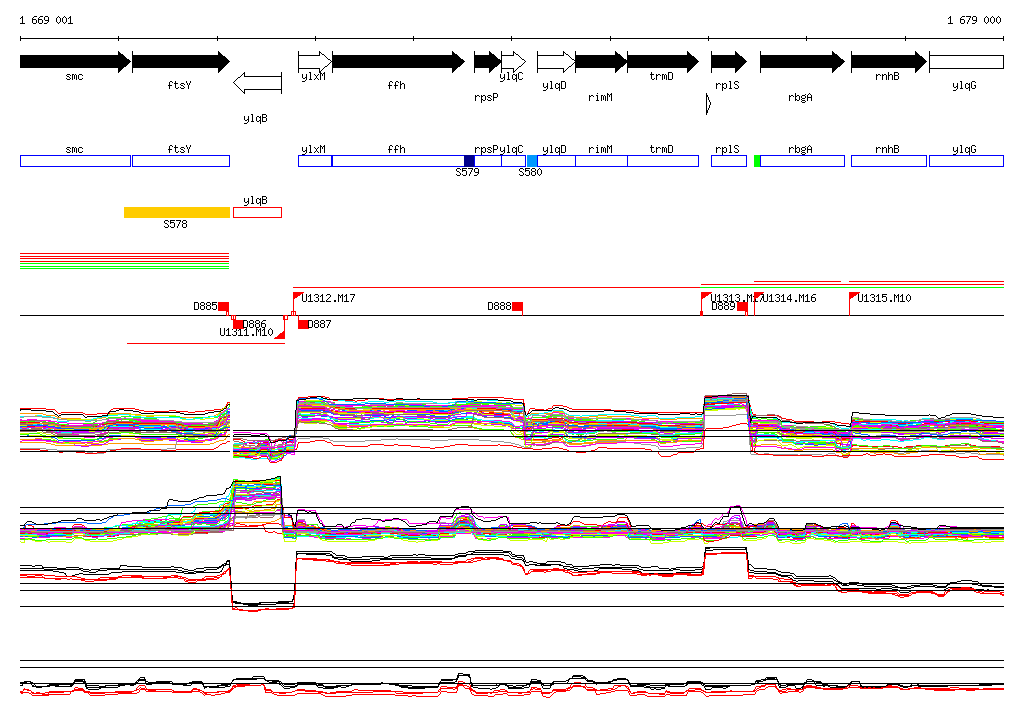Select the blue ylqG annotation box
The height and width of the screenshot is (714, 1024).
pos(967,161)
